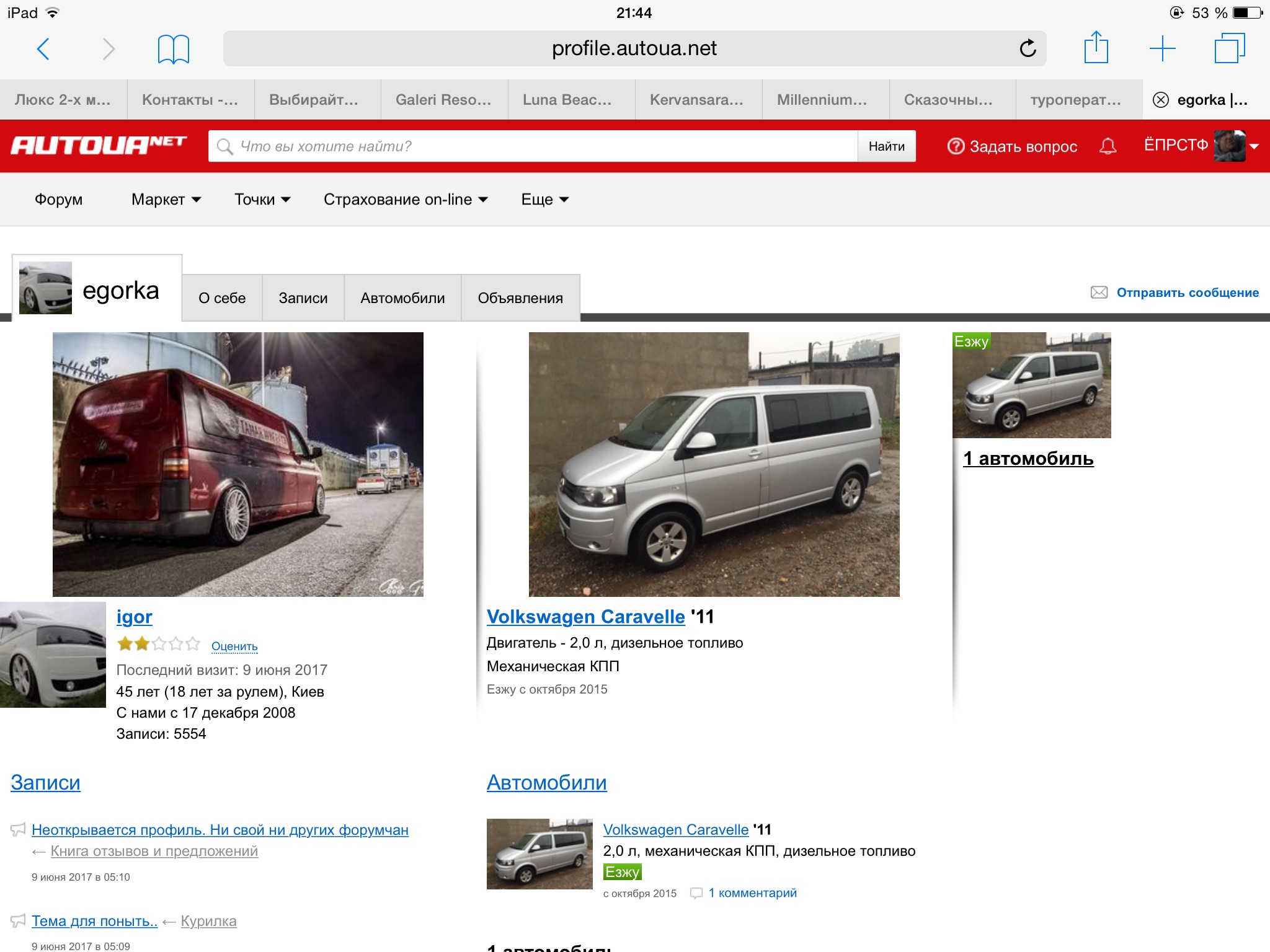Rate the user with the star rating

pos(159,644)
